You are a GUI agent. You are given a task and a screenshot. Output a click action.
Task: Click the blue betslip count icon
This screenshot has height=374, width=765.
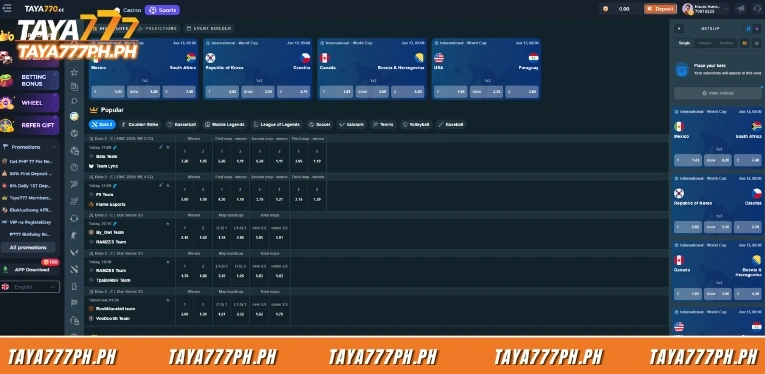tap(748, 29)
